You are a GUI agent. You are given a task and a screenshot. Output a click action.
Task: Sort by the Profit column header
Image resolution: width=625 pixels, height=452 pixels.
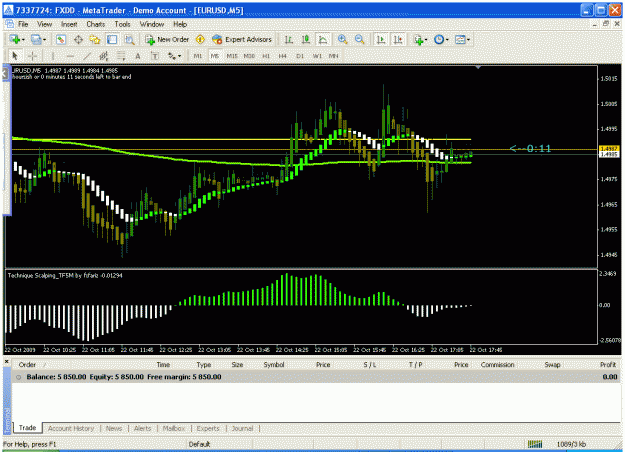[608, 365]
